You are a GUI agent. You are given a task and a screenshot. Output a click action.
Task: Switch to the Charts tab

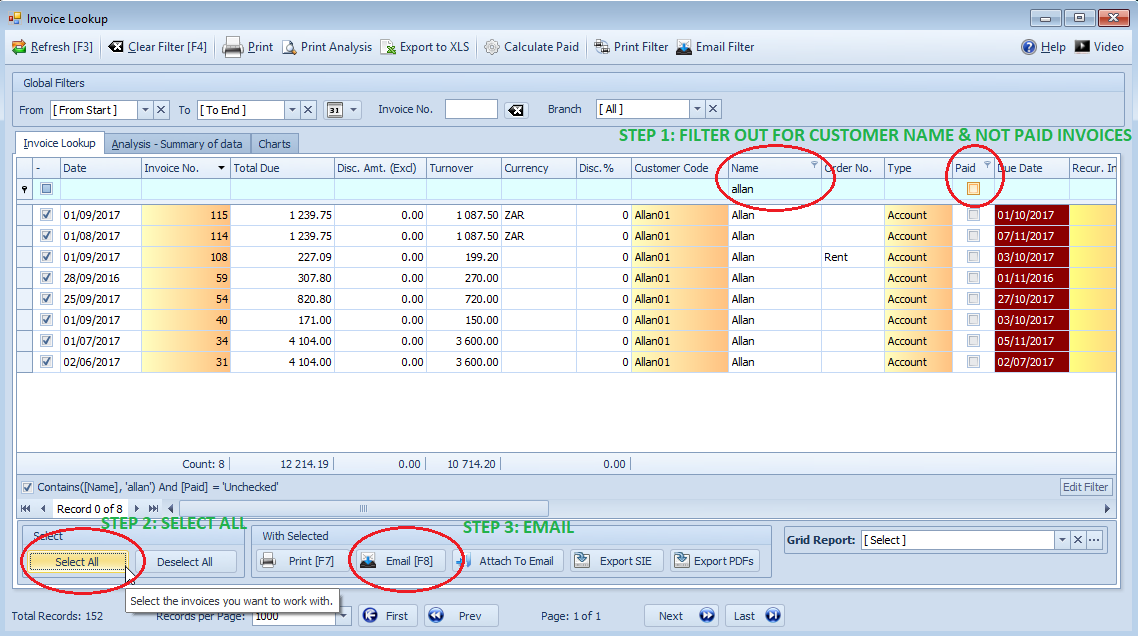click(x=274, y=144)
